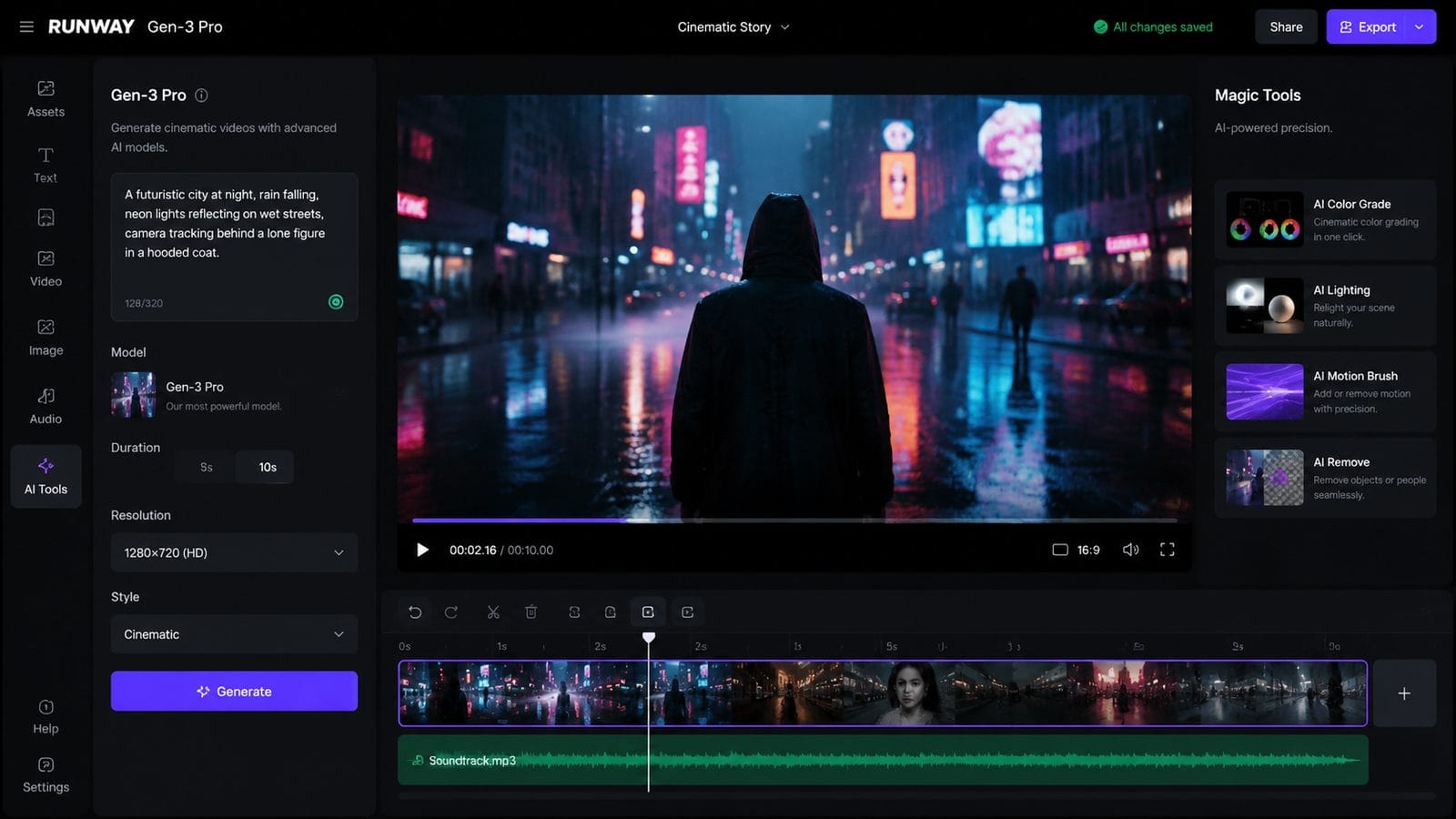The height and width of the screenshot is (819, 1456).
Task: Open the AI Color Grade tool
Action: tap(1325, 220)
